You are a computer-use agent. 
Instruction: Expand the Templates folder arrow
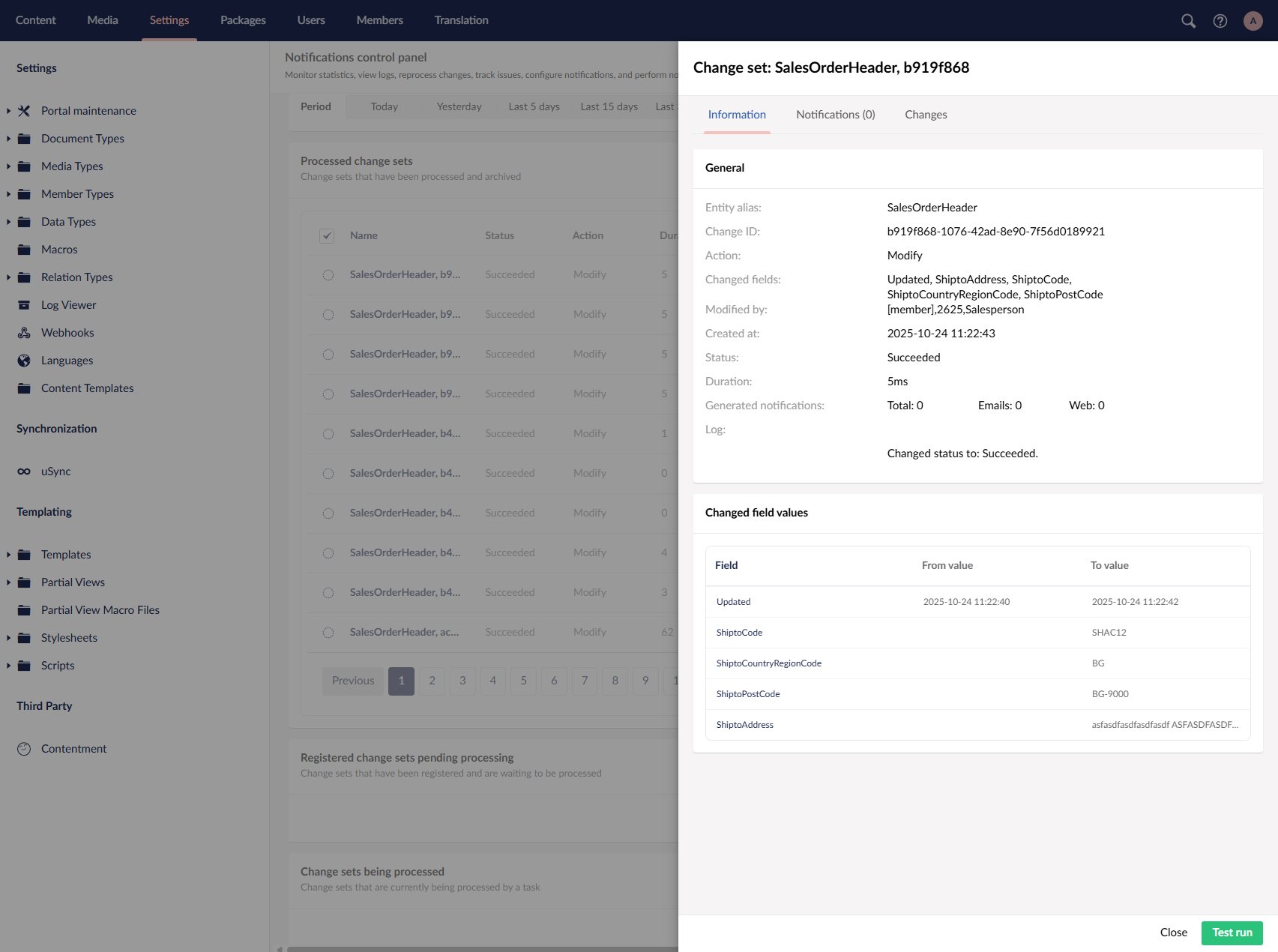pyautogui.click(x=8, y=555)
